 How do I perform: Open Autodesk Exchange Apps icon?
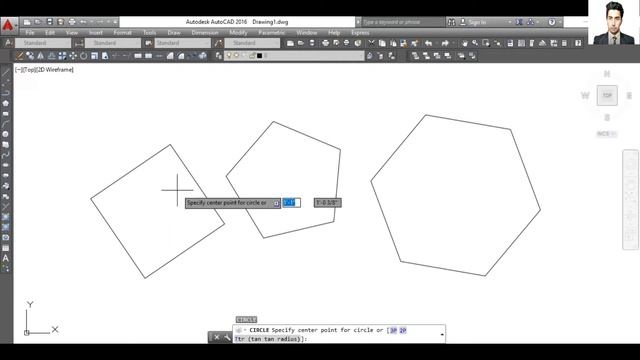[x=519, y=22]
